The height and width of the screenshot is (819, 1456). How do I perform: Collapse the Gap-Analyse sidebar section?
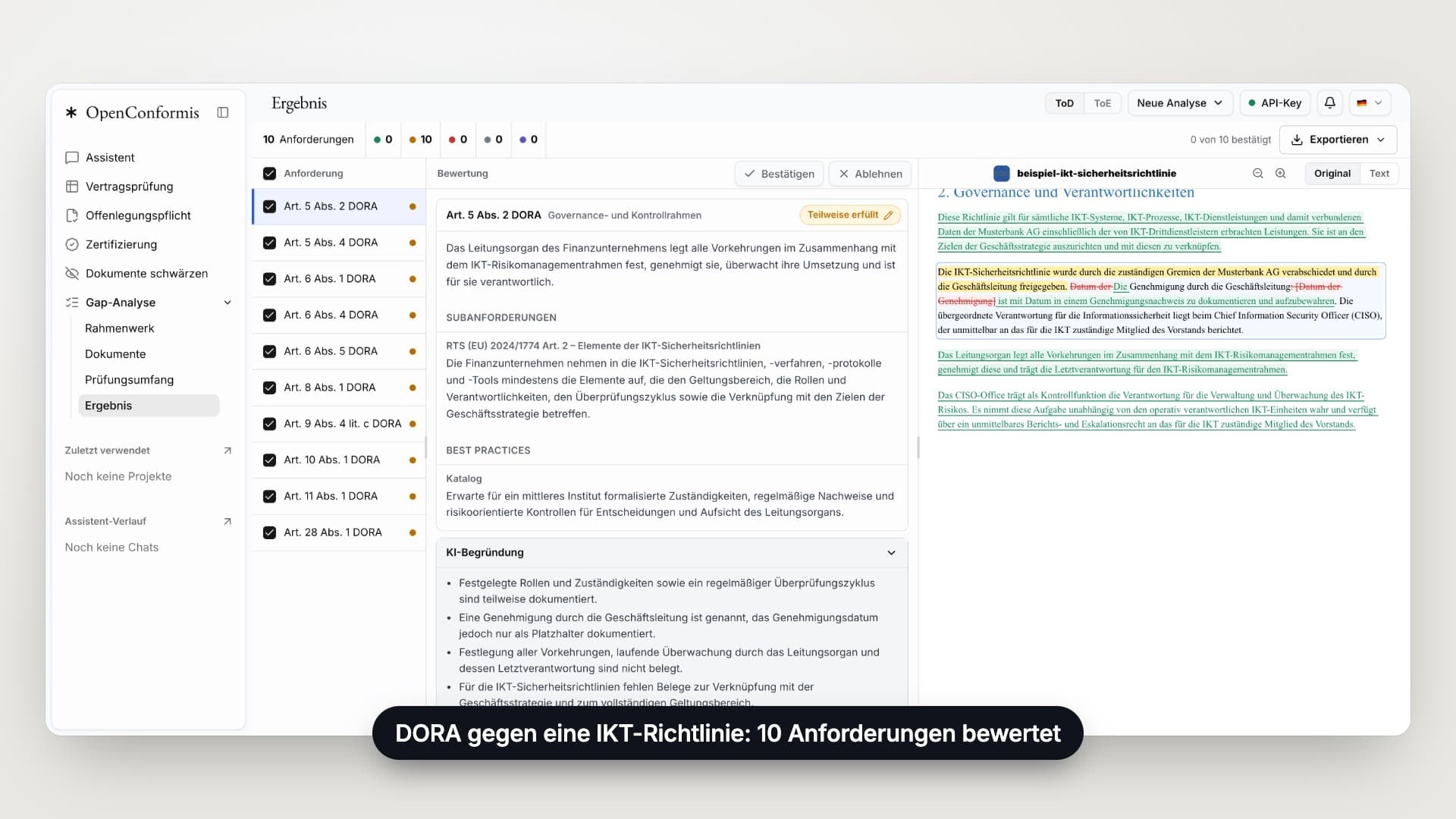point(227,303)
